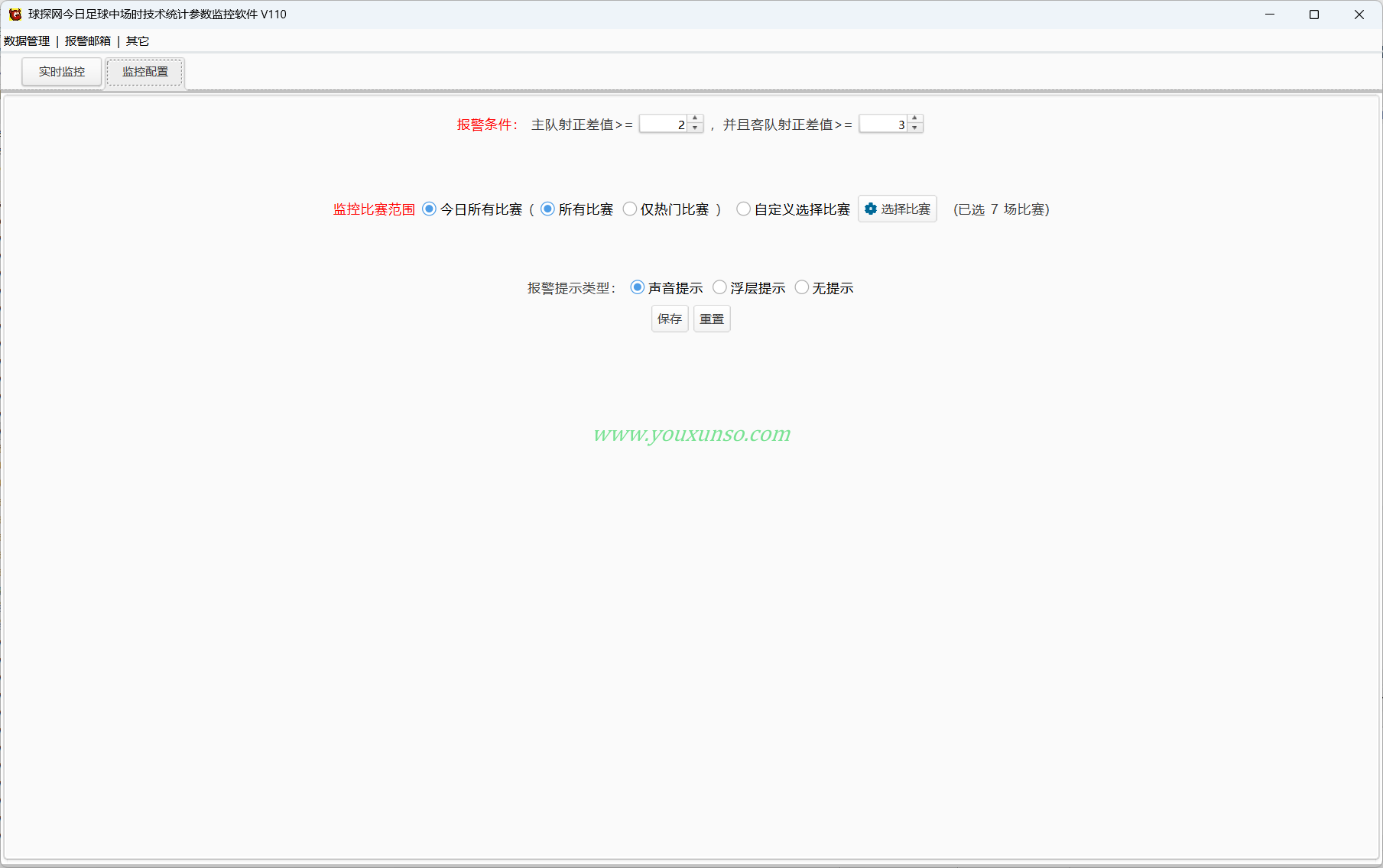Click the 报警条件 red label
1383x868 pixels.
(x=488, y=125)
